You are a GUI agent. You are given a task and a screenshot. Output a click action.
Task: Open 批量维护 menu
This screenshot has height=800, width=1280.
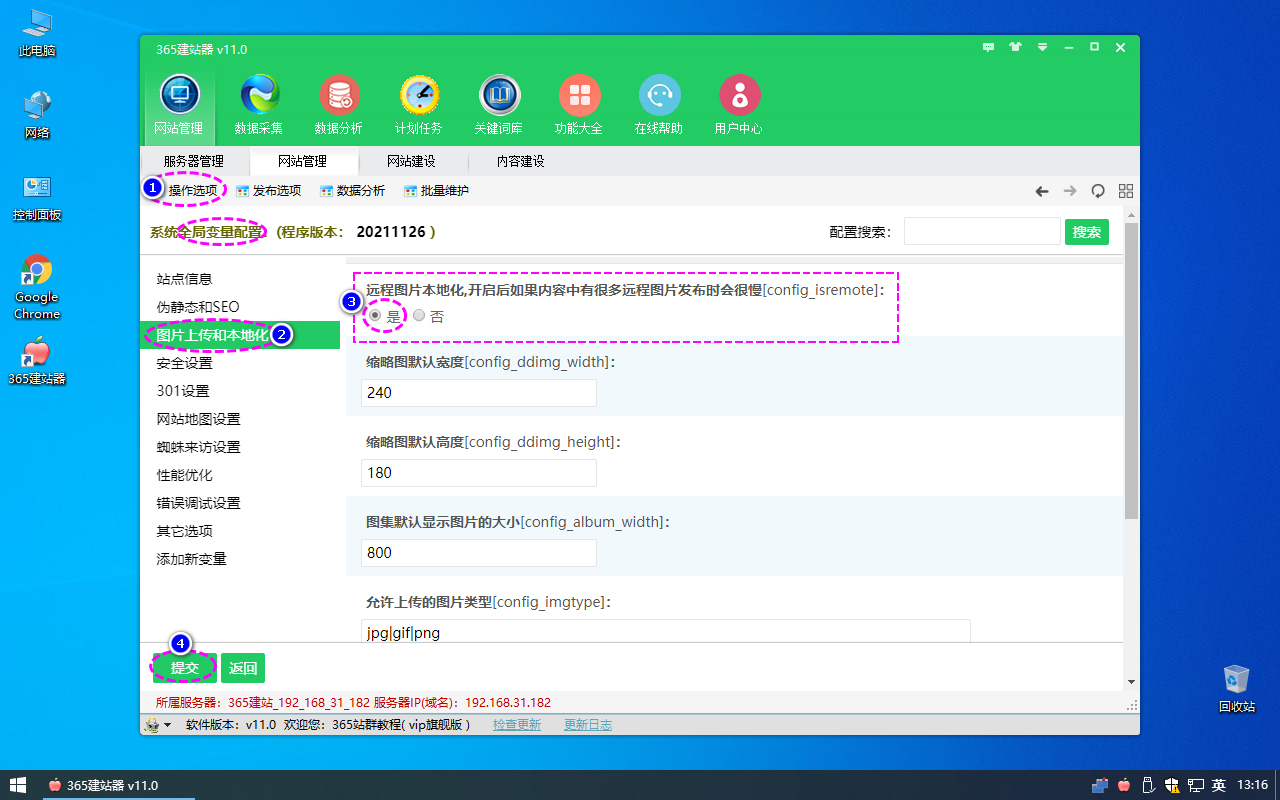(436, 191)
